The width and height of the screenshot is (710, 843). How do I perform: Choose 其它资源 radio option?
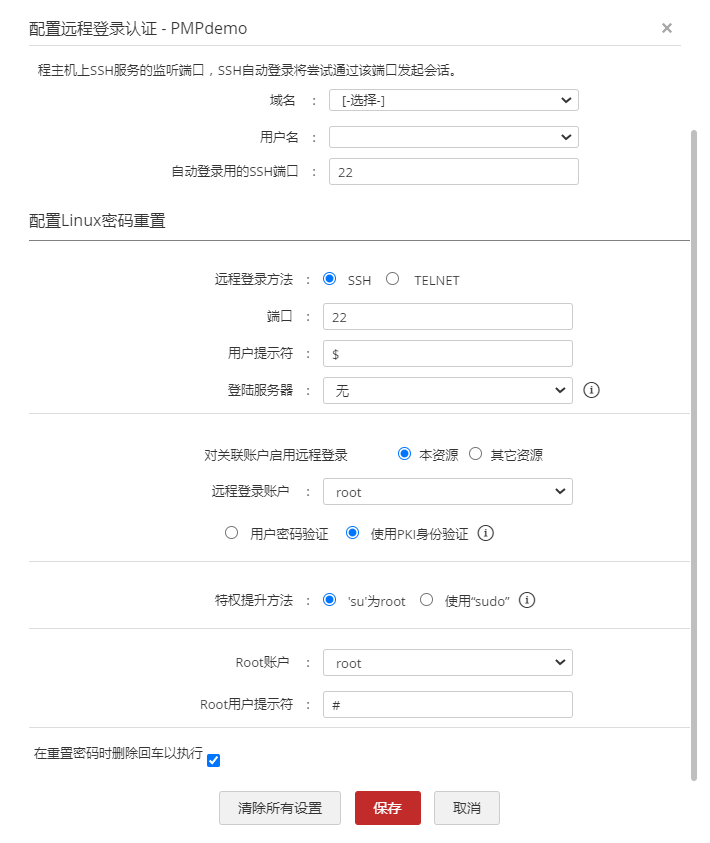pyautogui.click(x=476, y=454)
